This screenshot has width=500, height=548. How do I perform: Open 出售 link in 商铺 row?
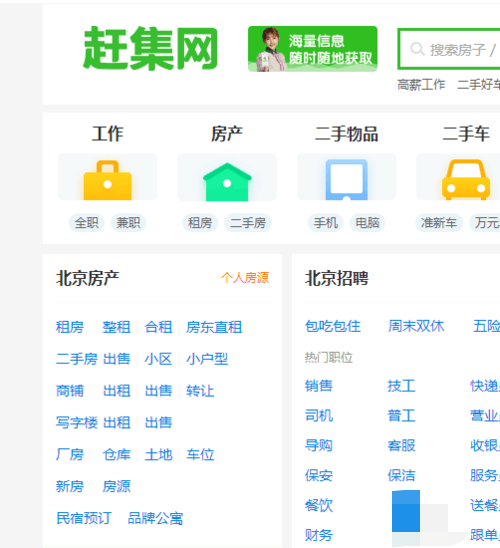(158, 391)
